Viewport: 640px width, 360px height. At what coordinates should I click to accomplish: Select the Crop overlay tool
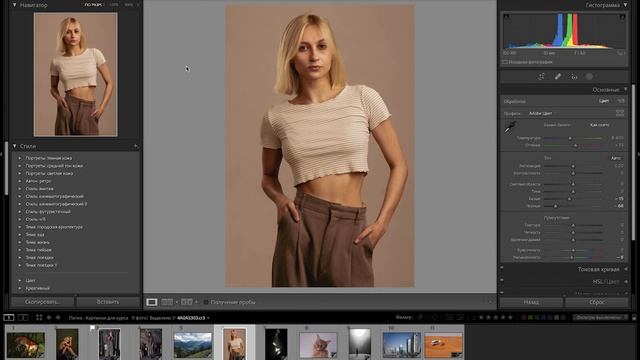541,77
